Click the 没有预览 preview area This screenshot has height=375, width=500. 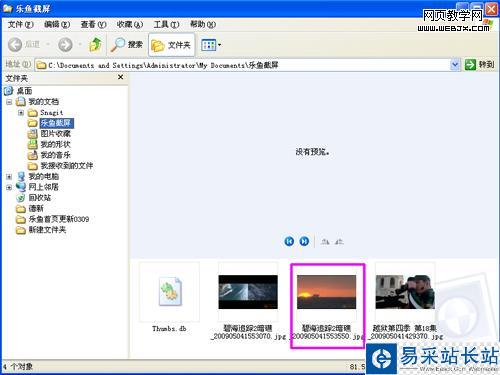(x=312, y=152)
